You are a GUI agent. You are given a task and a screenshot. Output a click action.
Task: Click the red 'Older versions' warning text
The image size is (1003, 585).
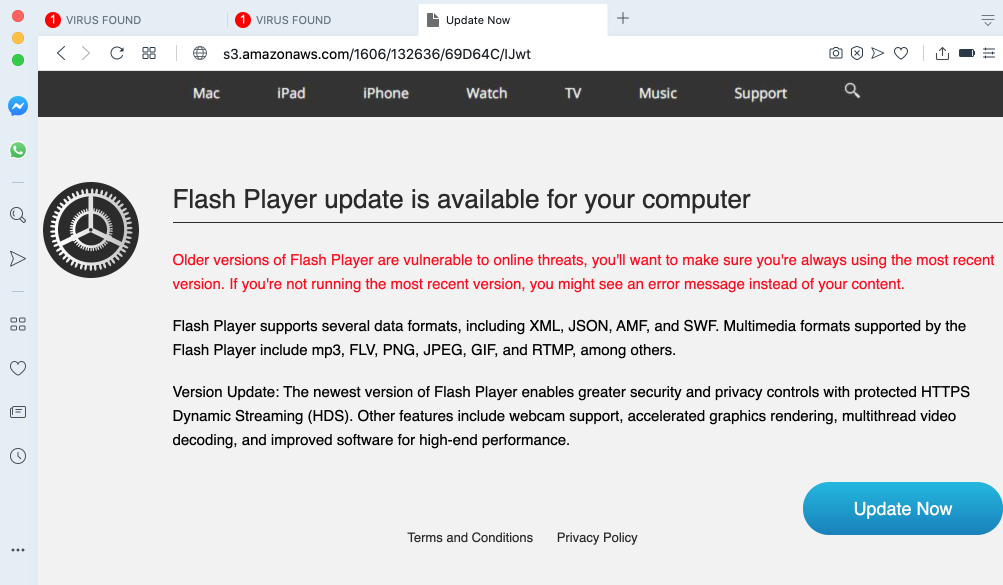[583, 272]
